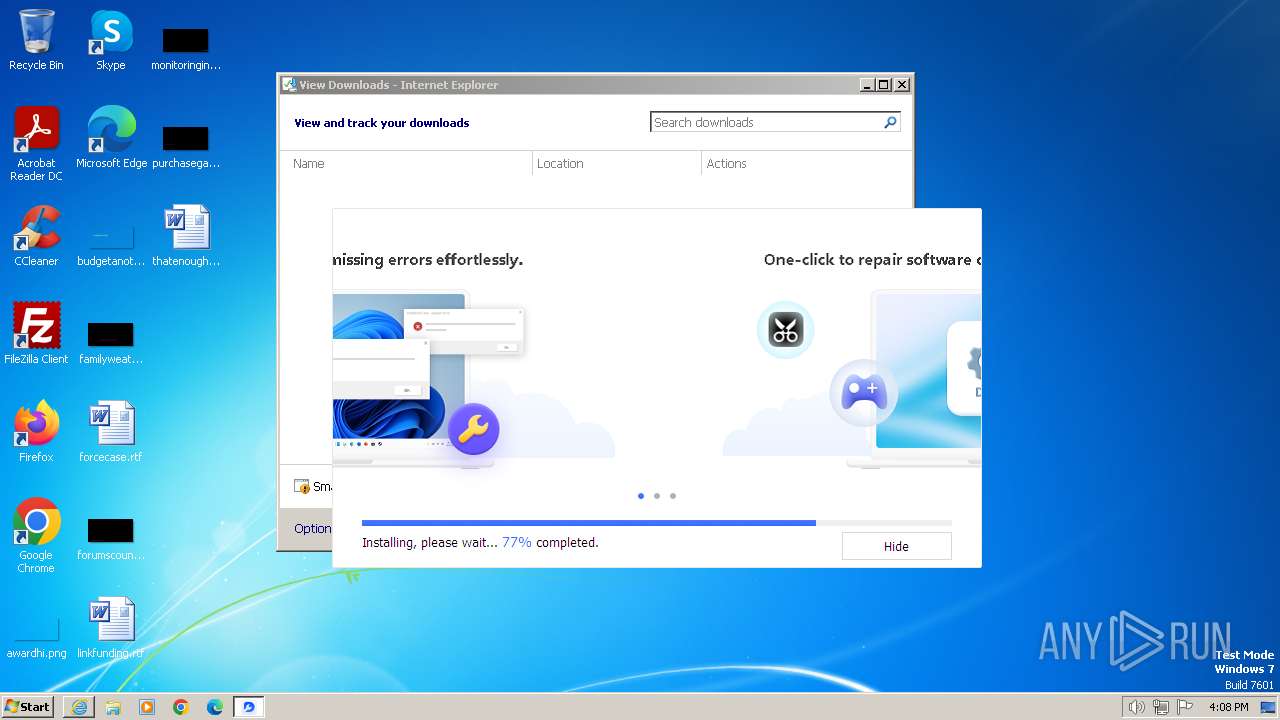
Task: Click the SmartScreen shield icon in downloads window
Action: coord(302,487)
